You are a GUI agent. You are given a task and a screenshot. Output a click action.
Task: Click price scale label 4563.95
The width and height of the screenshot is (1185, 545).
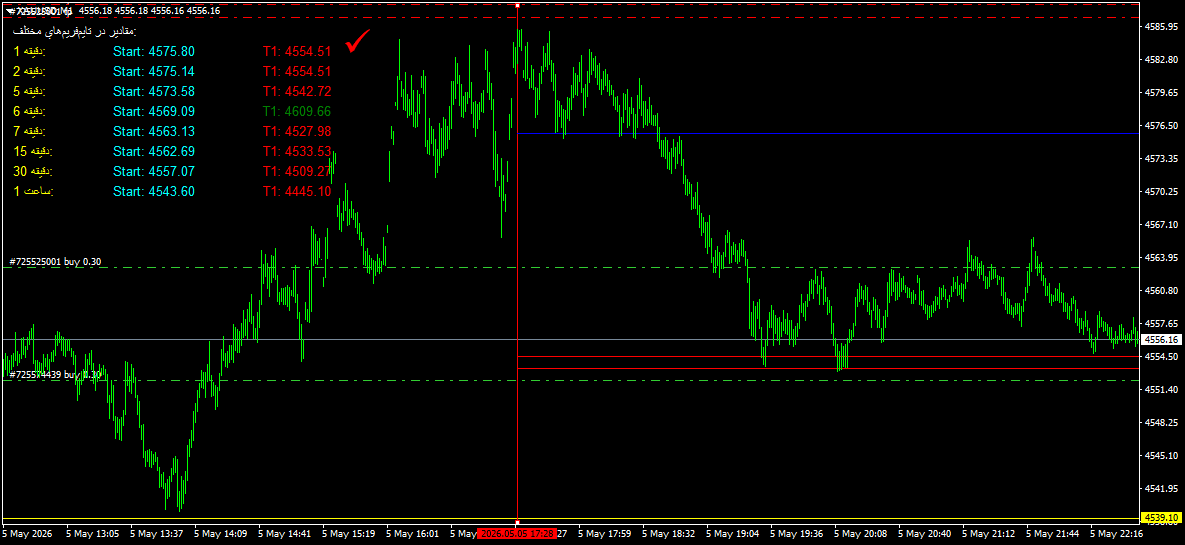click(x=1160, y=258)
